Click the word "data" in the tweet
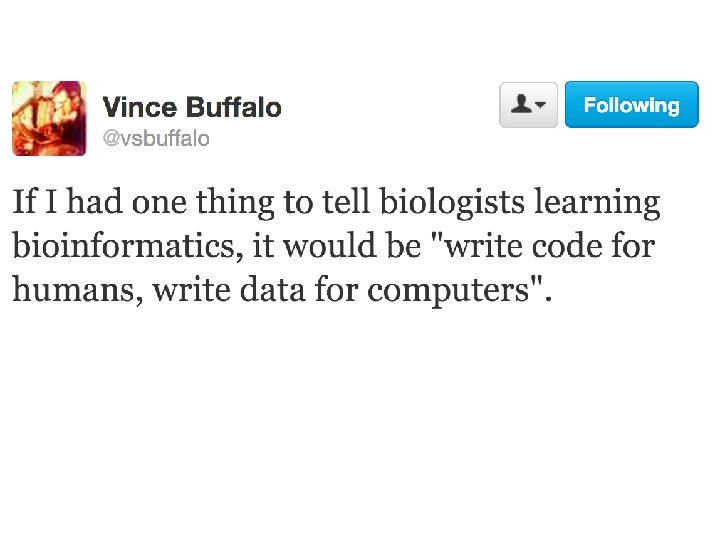720x540 pixels. (279, 289)
